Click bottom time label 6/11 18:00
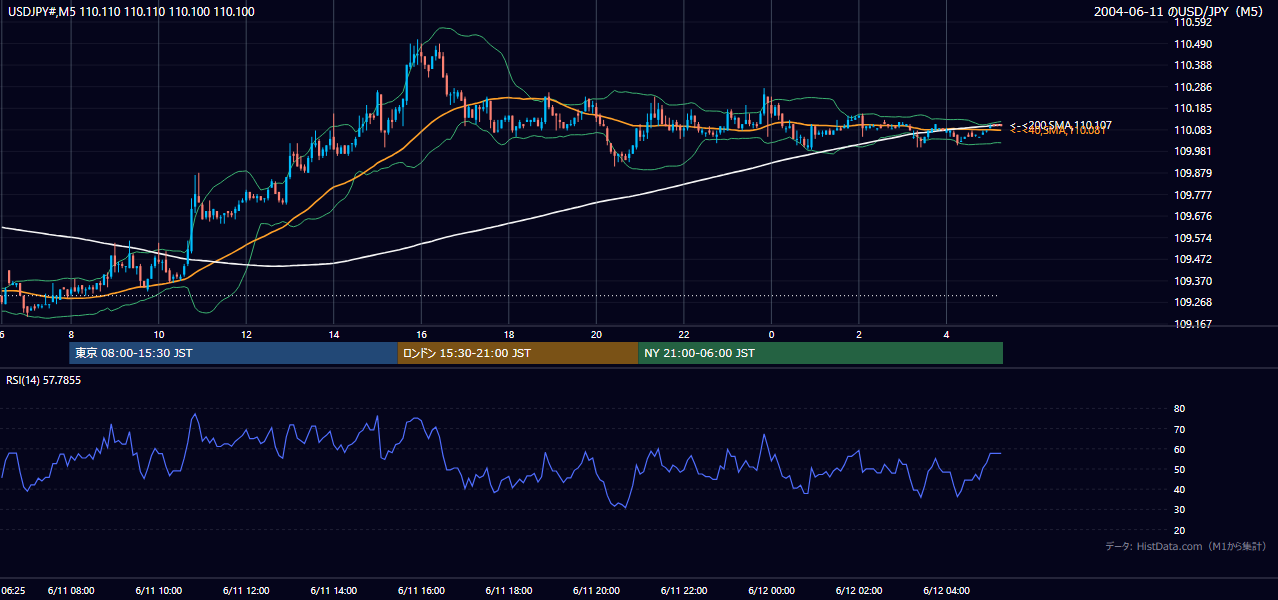Viewport: 1278px width, 600px height. pyautogui.click(x=509, y=590)
